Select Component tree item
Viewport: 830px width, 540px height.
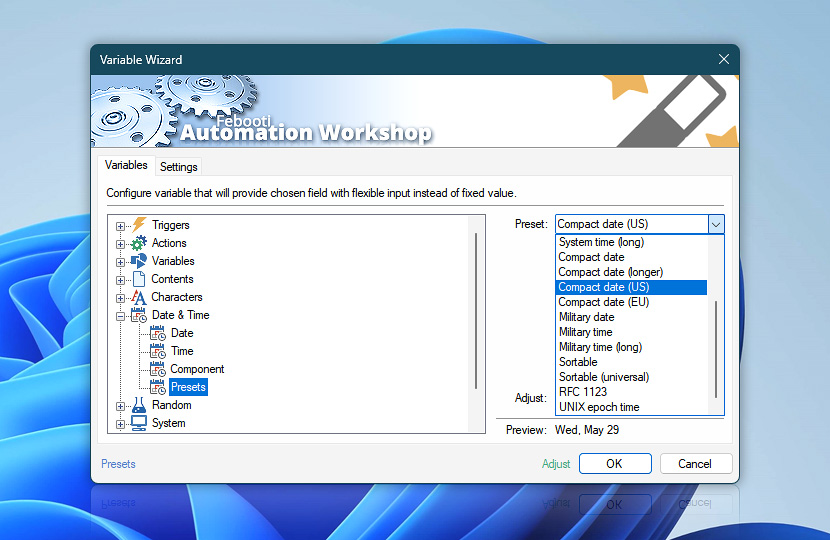197,369
